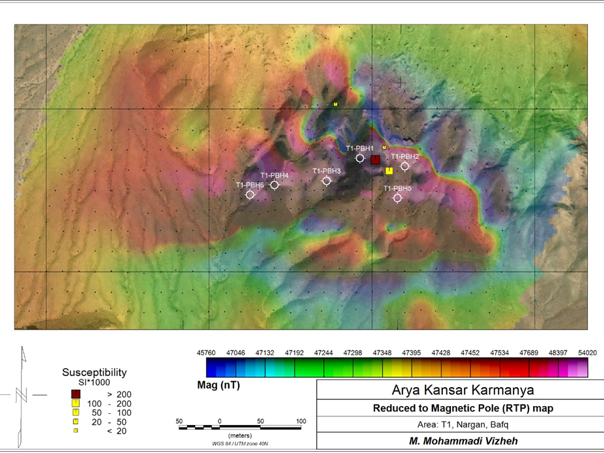Click the yellow 50 - 100 legend swatch
This screenshot has height=453, width=604.
(76, 413)
